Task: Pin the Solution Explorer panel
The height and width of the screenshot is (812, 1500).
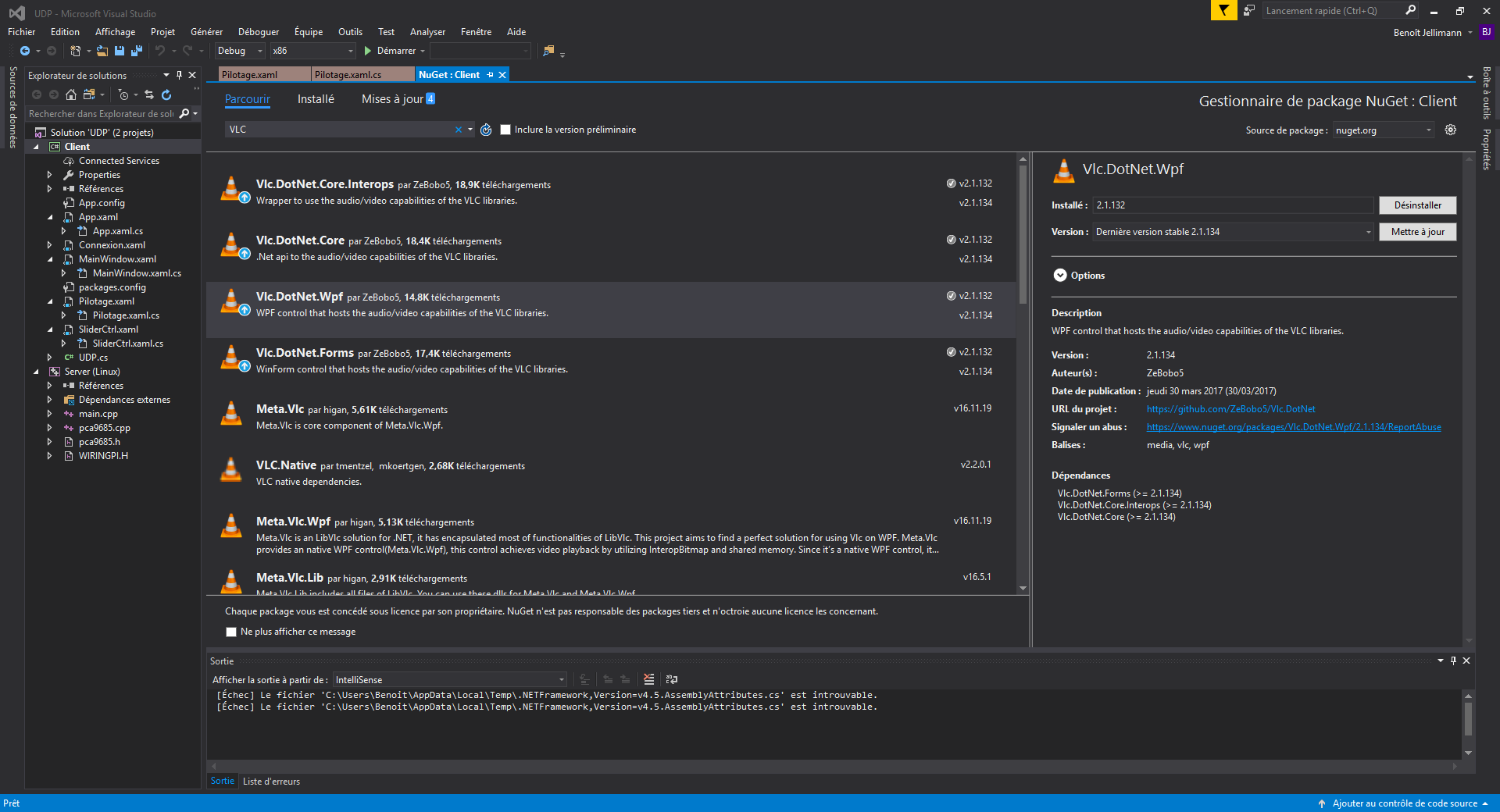Action: [179, 75]
